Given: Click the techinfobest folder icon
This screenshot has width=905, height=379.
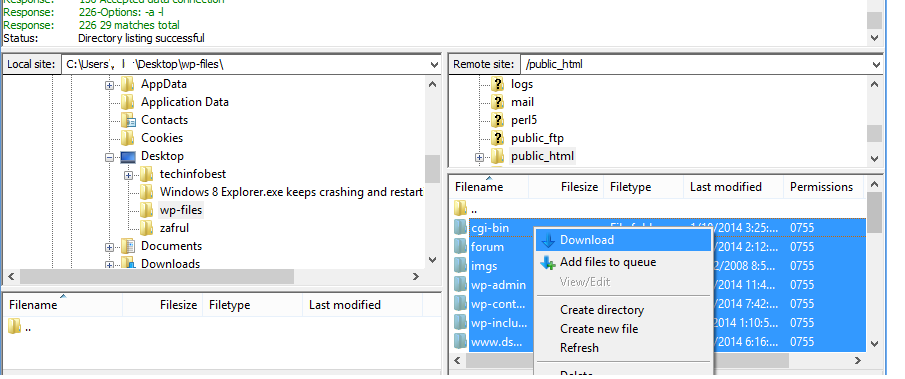Looking at the screenshot, I should [147, 174].
